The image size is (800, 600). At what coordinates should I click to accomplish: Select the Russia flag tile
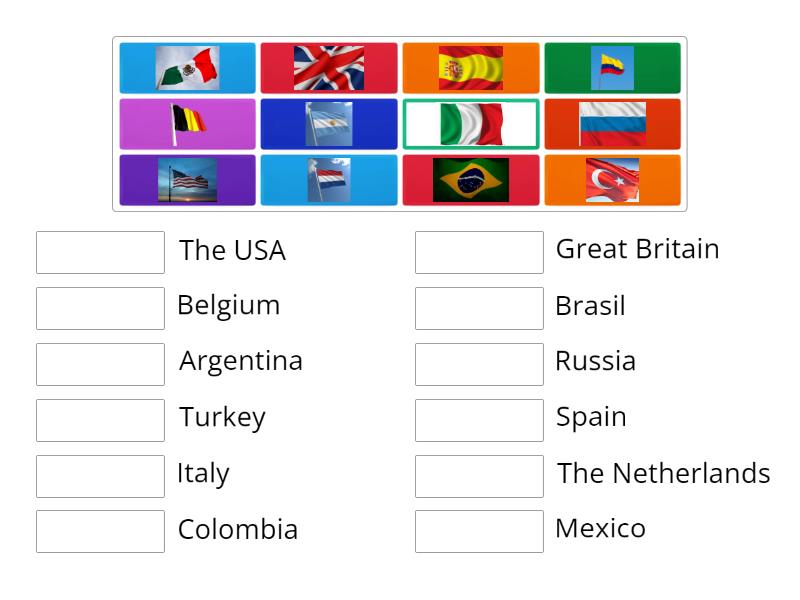coord(611,124)
